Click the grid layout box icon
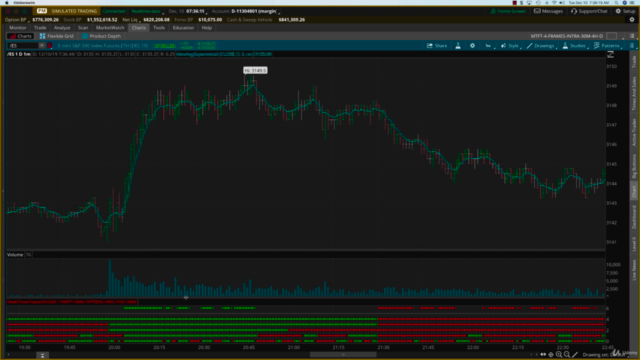This screenshot has height=360, width=640. coord(611,36)
